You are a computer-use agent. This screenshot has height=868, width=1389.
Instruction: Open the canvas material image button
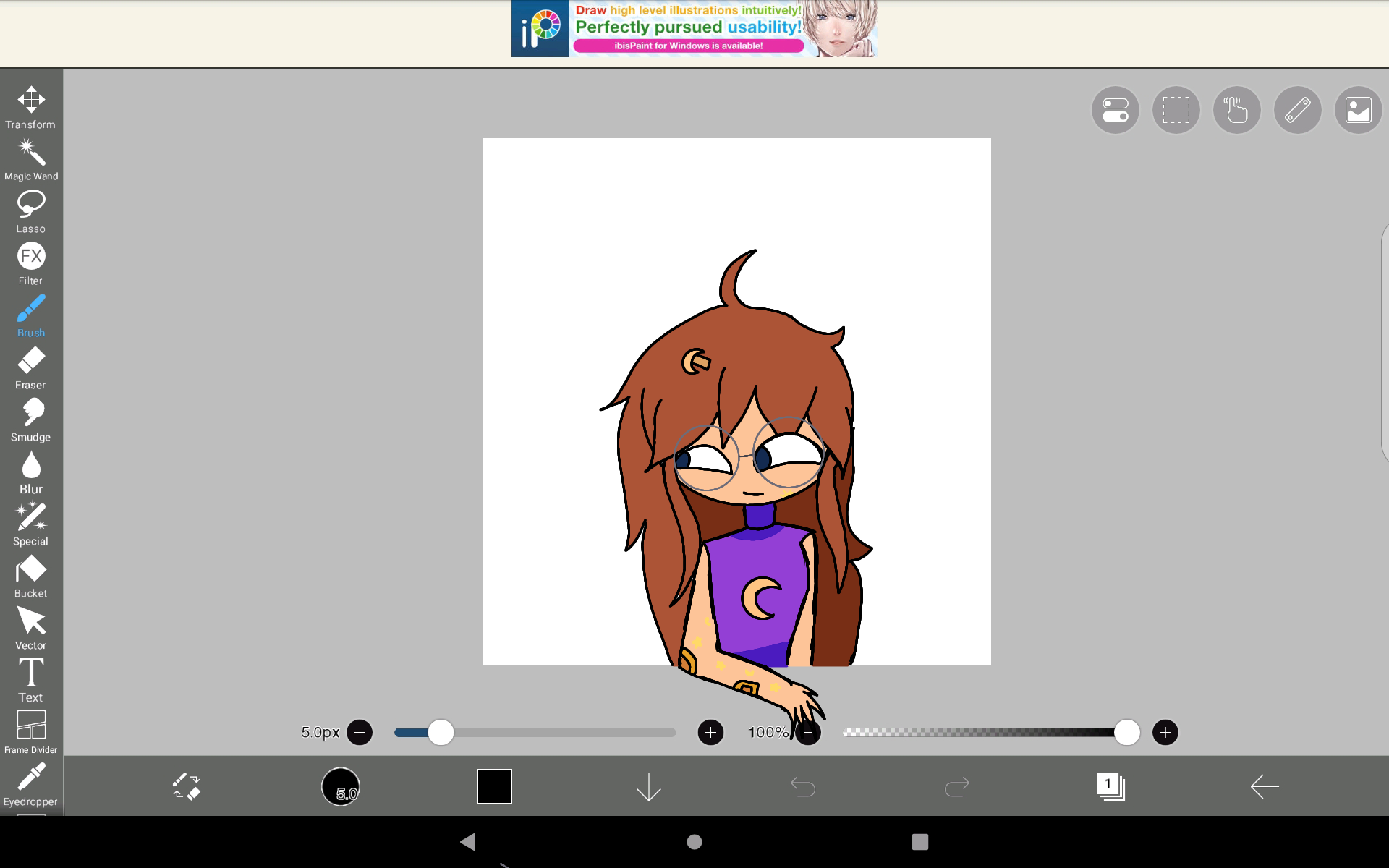click(1359, 110)
